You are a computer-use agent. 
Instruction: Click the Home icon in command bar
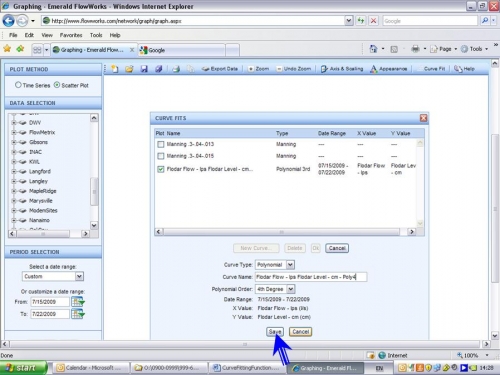[373, 49]
